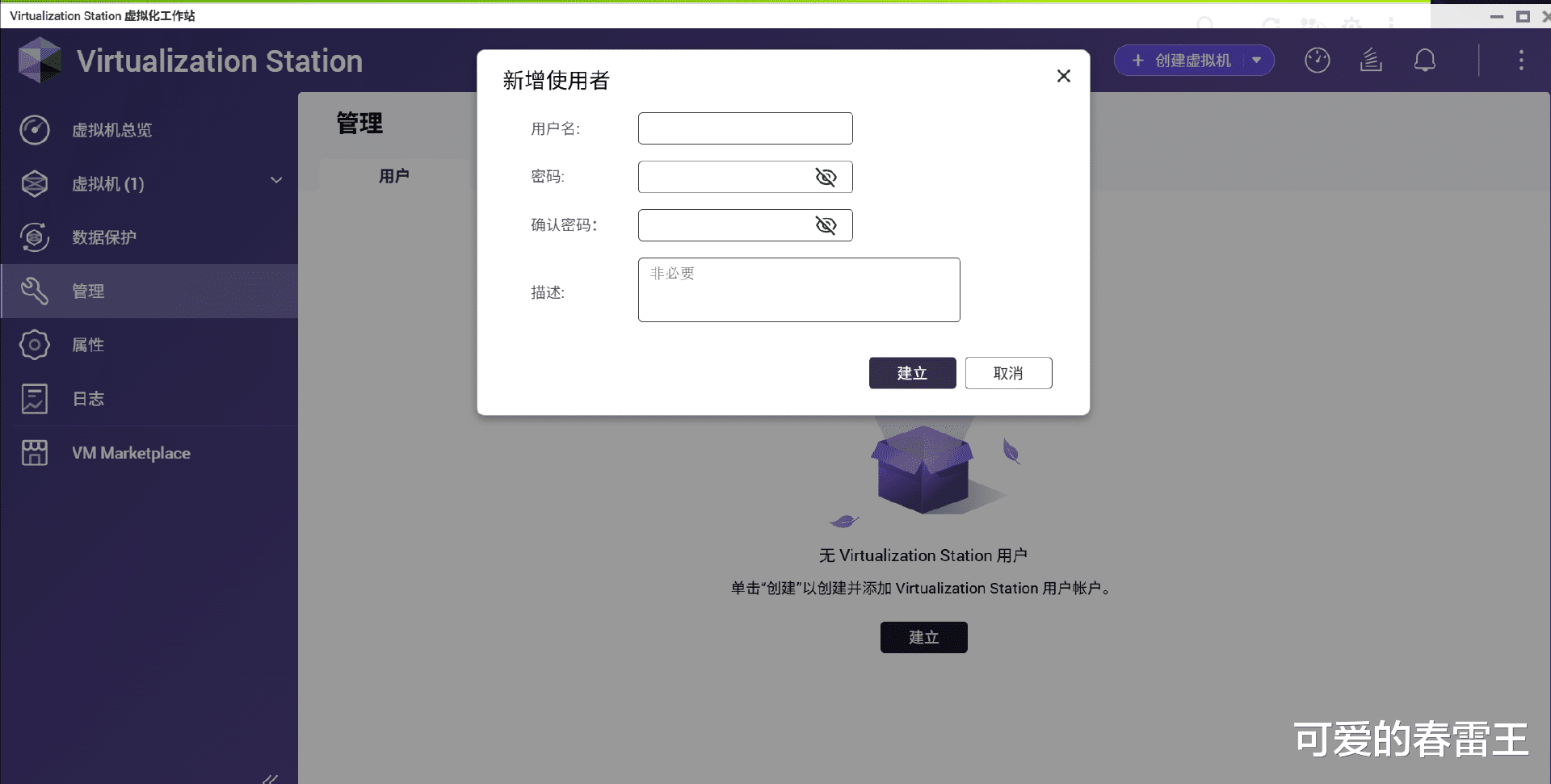
Task: Cancel the dialog with 取消
Action: [1008, 372]
